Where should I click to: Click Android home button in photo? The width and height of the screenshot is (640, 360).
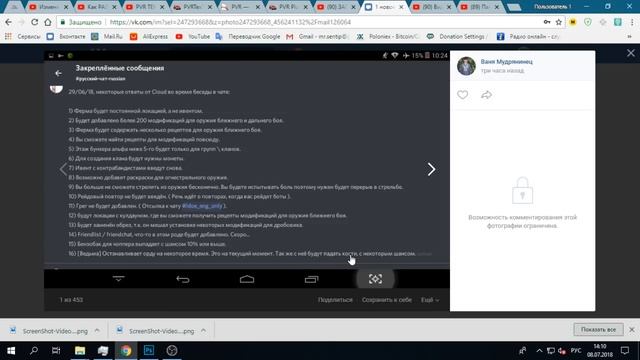[x=247, y=279]
